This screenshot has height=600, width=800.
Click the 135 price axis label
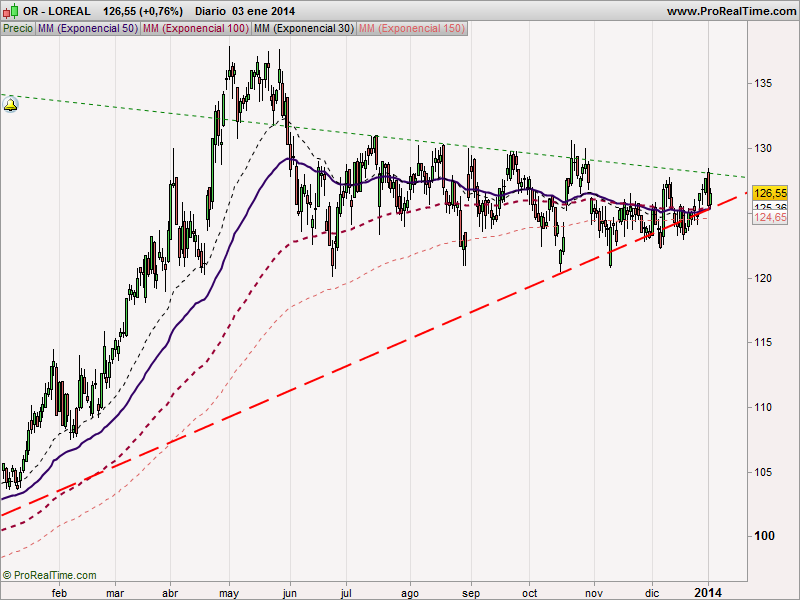(763, 83)
